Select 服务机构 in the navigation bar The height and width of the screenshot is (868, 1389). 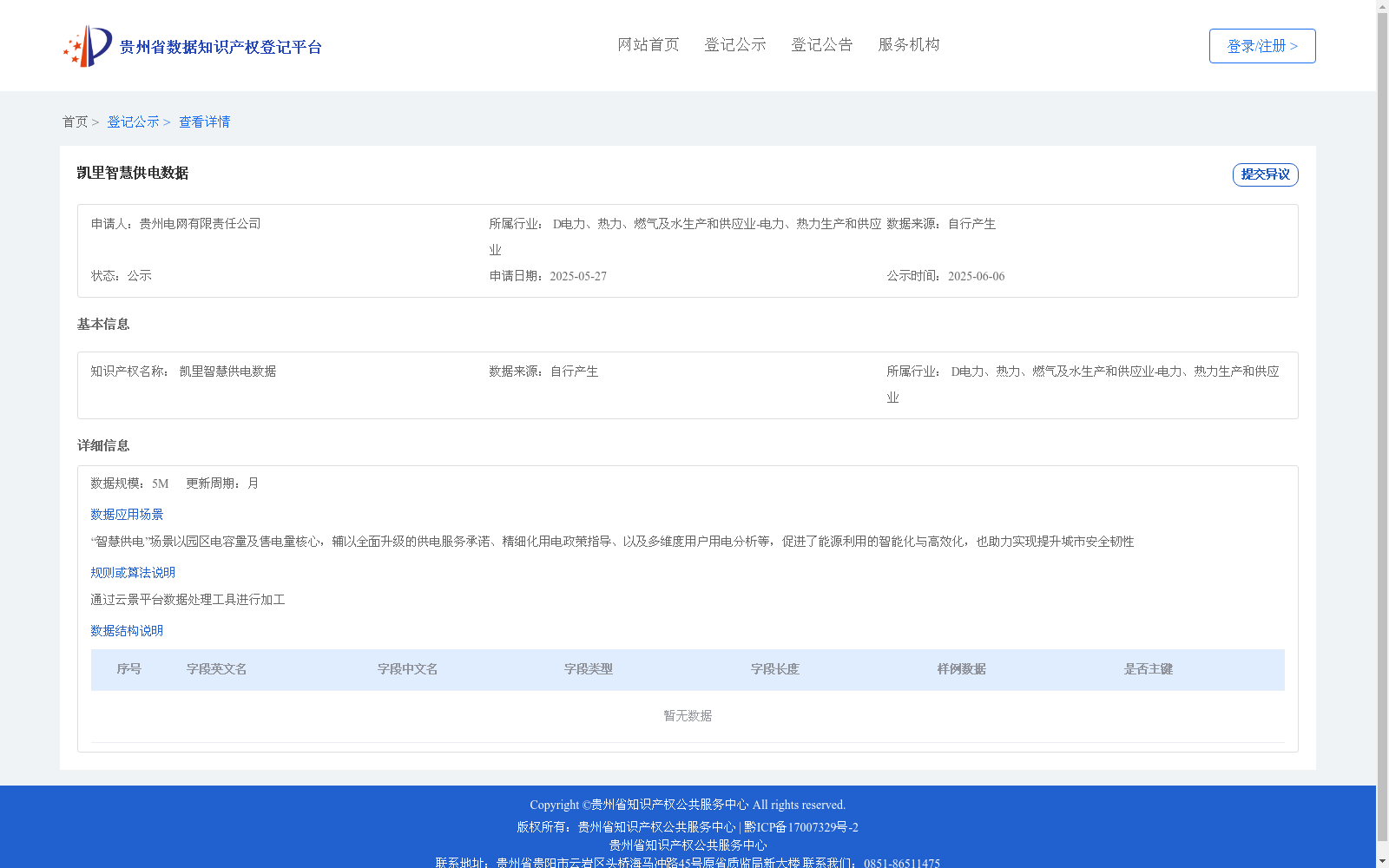[909, 45]
